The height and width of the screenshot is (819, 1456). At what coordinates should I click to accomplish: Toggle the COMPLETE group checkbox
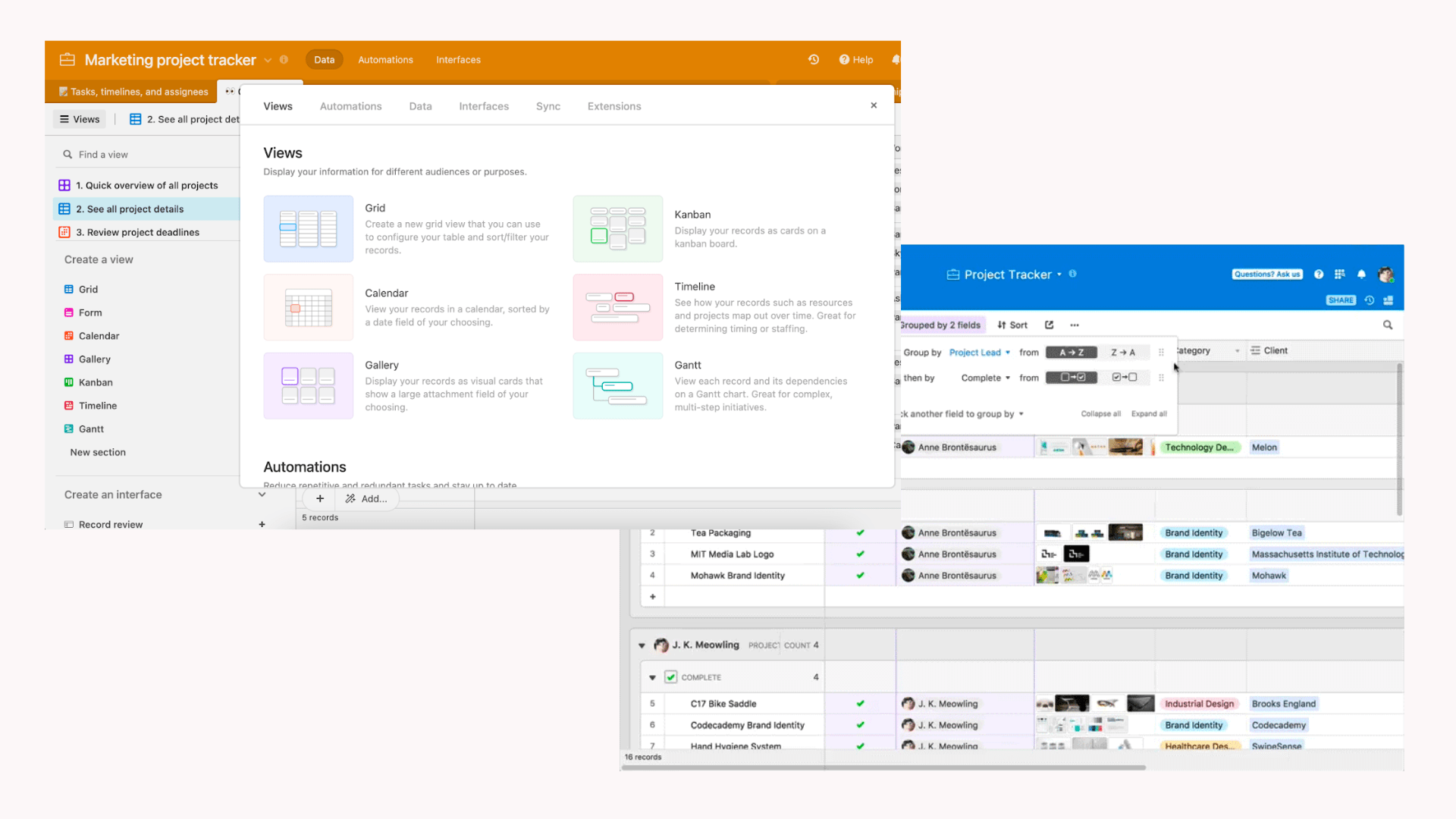coord(671,677)
